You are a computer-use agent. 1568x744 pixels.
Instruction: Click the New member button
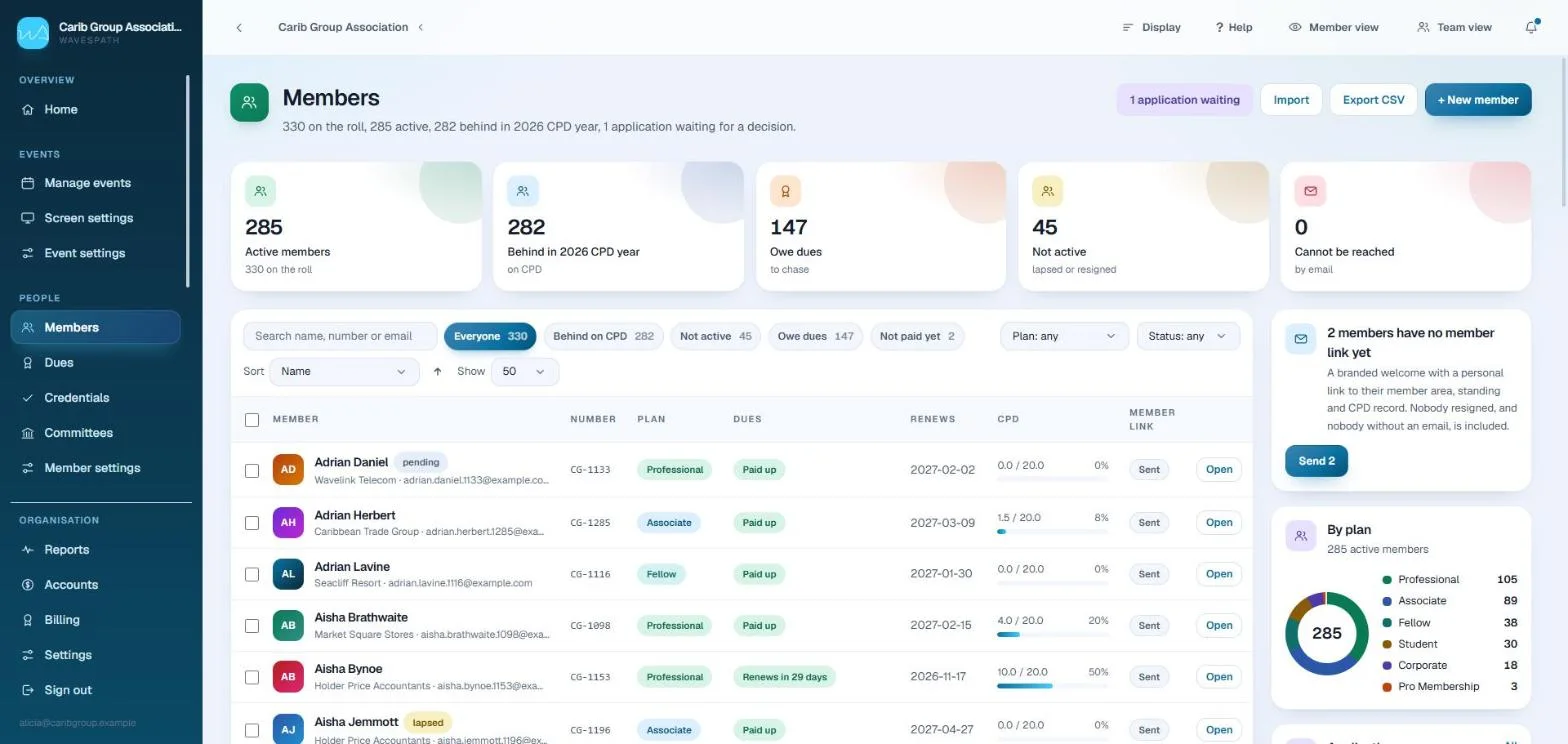1478,100
